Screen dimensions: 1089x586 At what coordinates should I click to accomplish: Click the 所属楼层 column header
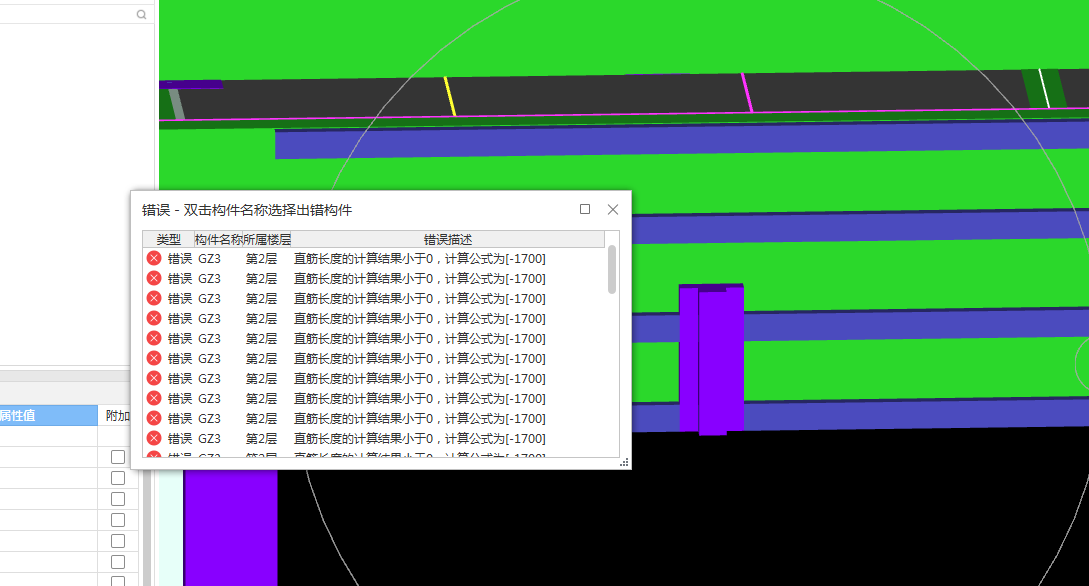pos(267,240)
